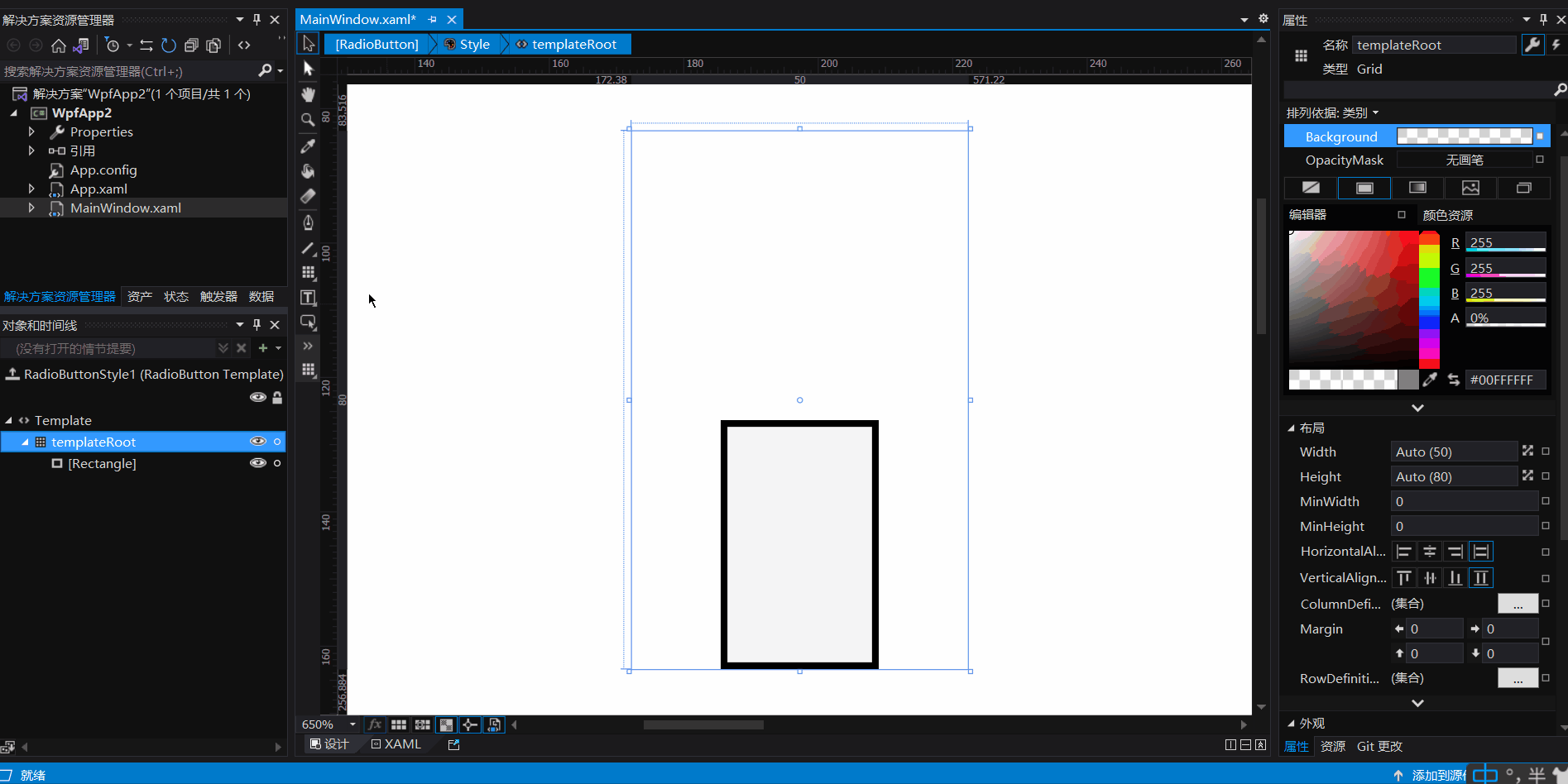The width and height of the screenshot is (1568, 784).
Task: Toggle lock icon for RadioButtonStyle1 template
Action: click(x=278, y=397)
